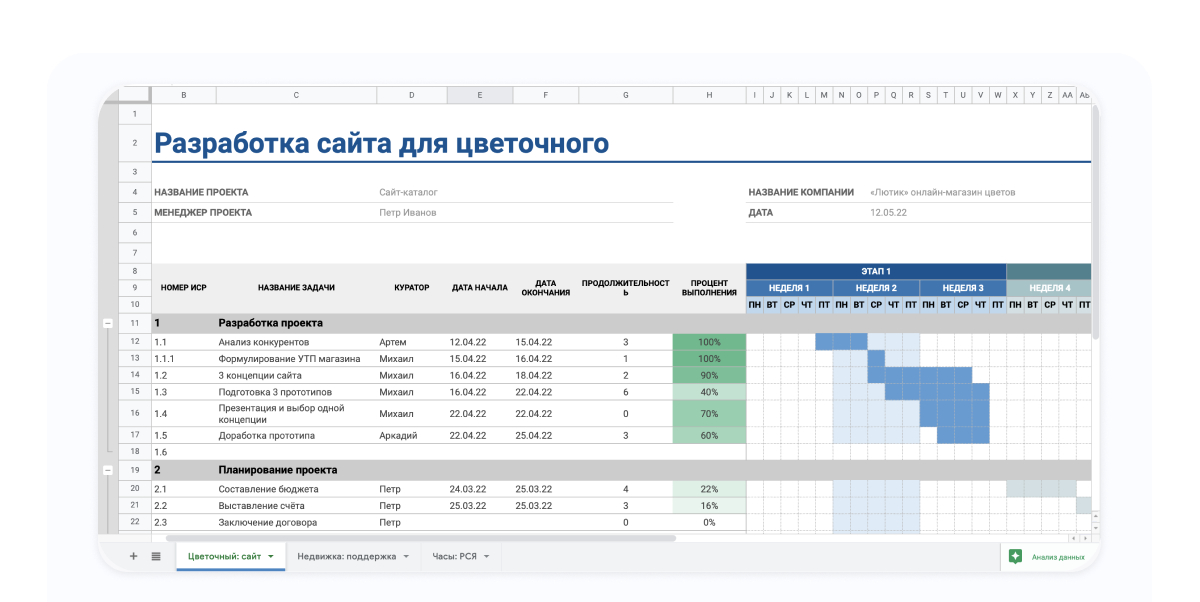
Task: Select the 0% completion cell
Action: tap(709, 523)
